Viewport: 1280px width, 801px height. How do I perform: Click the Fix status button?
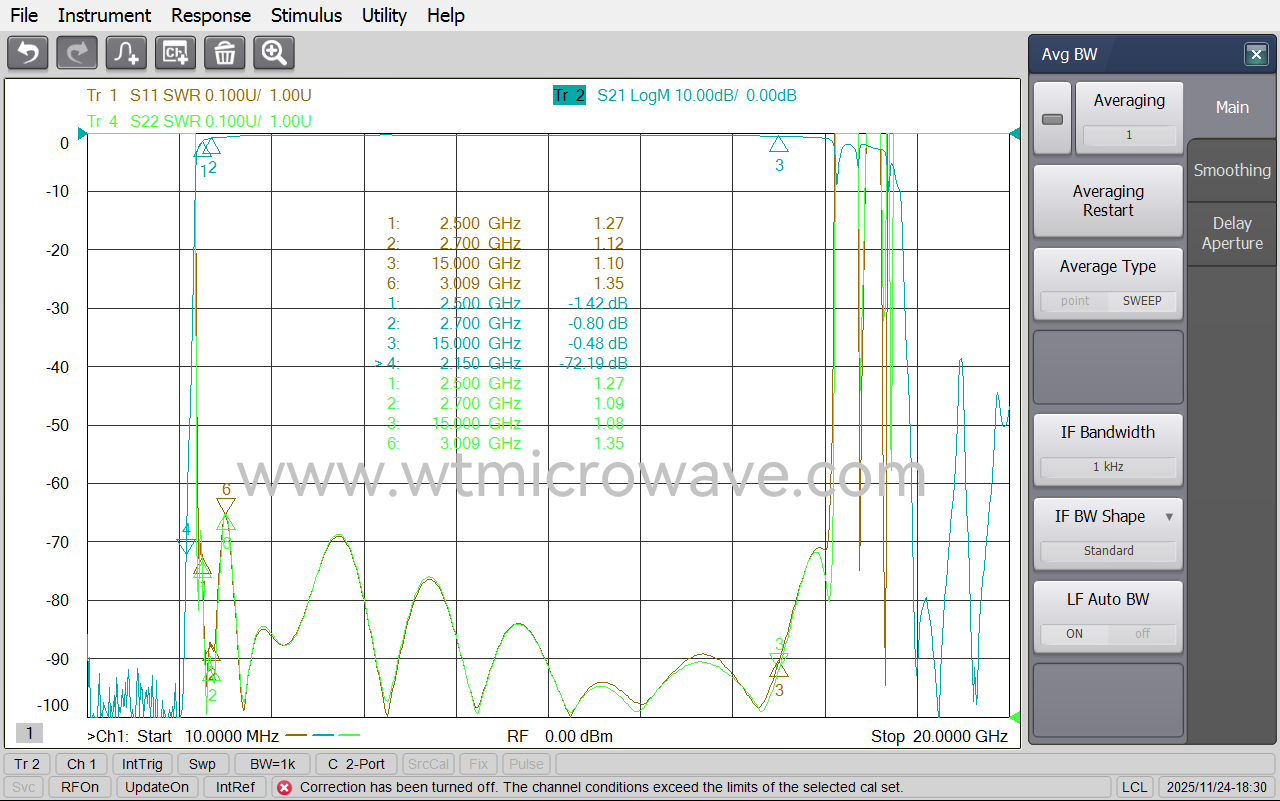pyautogui.click(x=479, y=764)
